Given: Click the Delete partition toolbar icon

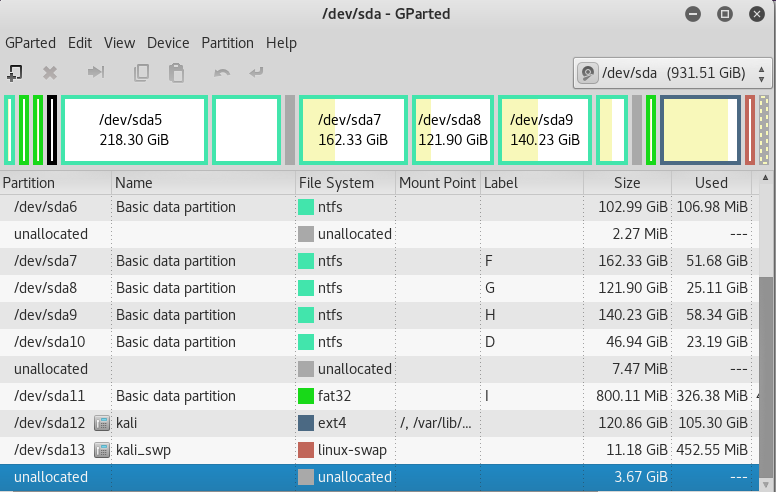Looking at the screenshot, I should [49, 73].
